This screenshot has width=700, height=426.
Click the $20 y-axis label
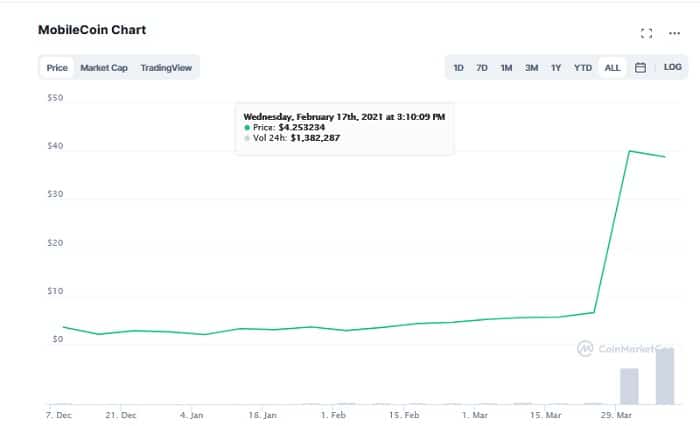pyautogui.click(x=55, y=243)
